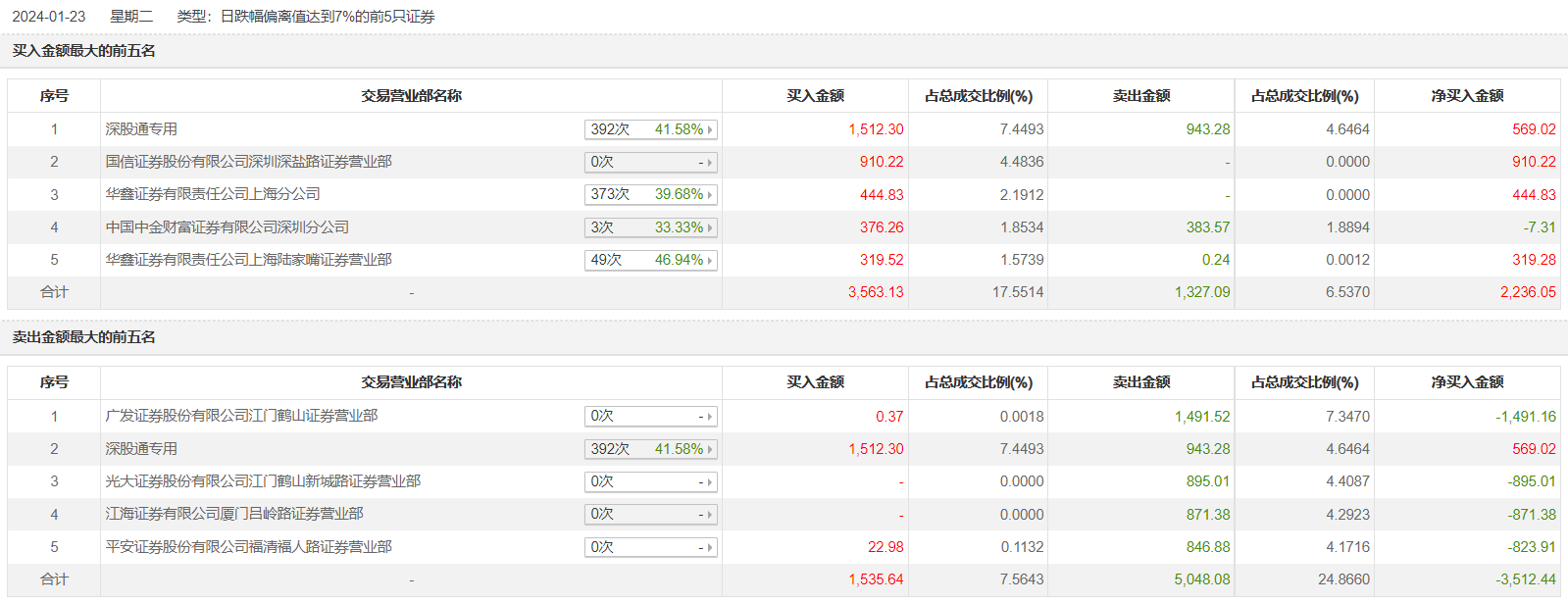Click 平安证券股份有限公司福清福人路证券营业部
The height and width of the screenshot is (603, 1568).
click(x=248, y=547)
